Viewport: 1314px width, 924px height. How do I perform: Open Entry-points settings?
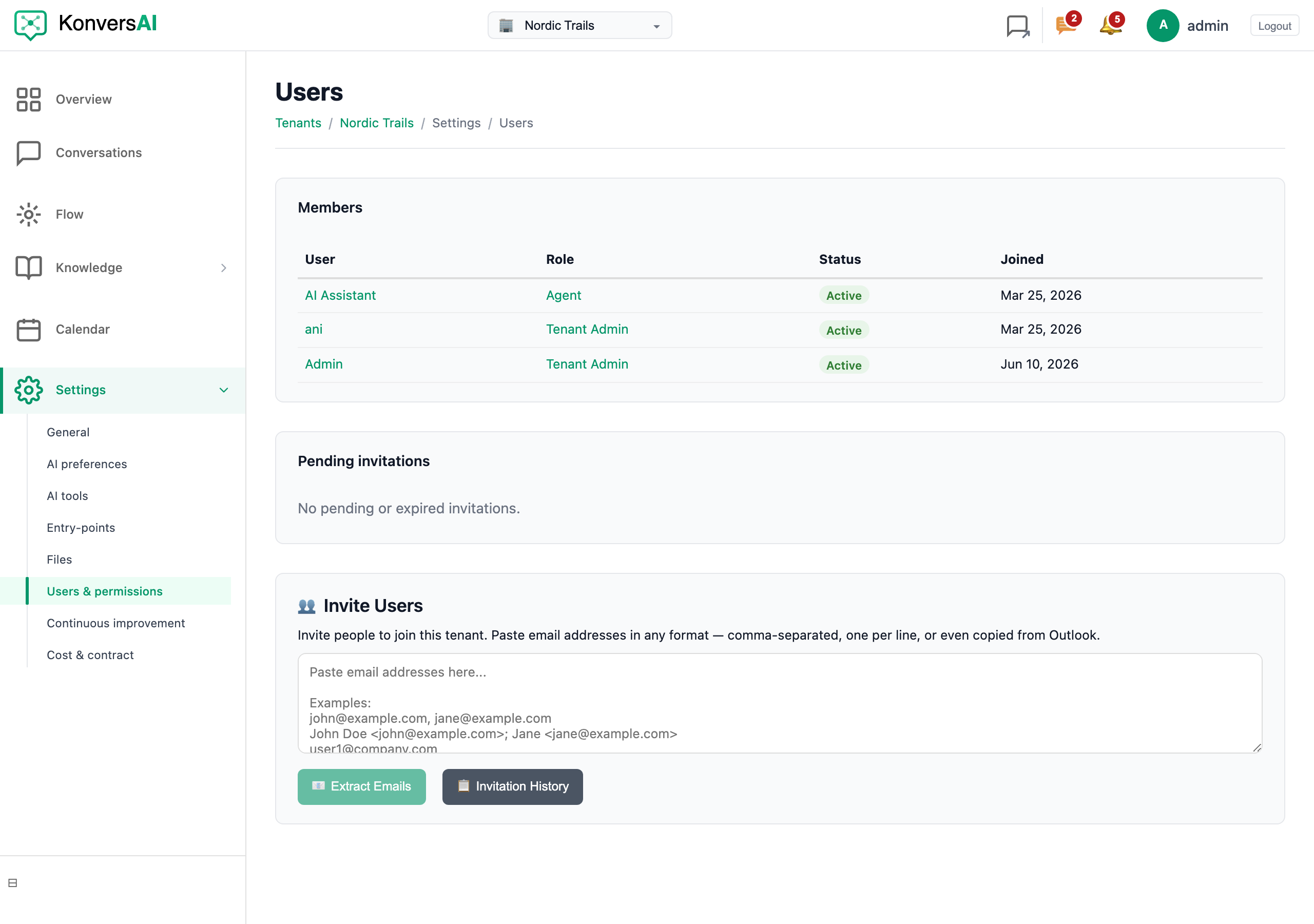81,528
